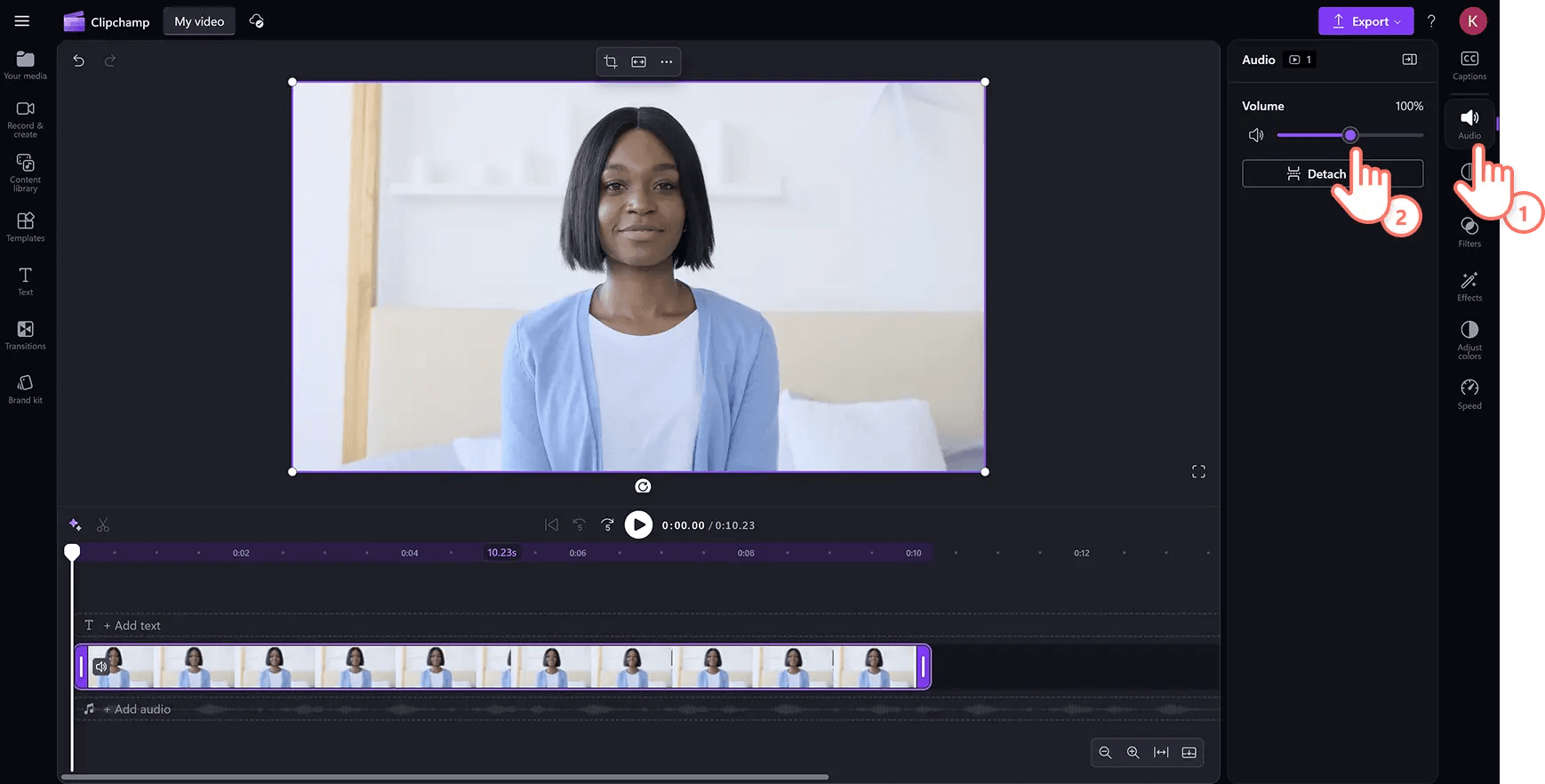Click the Split scissors tool
This screenshot has height=784, width=1545.
coord(103,525)
